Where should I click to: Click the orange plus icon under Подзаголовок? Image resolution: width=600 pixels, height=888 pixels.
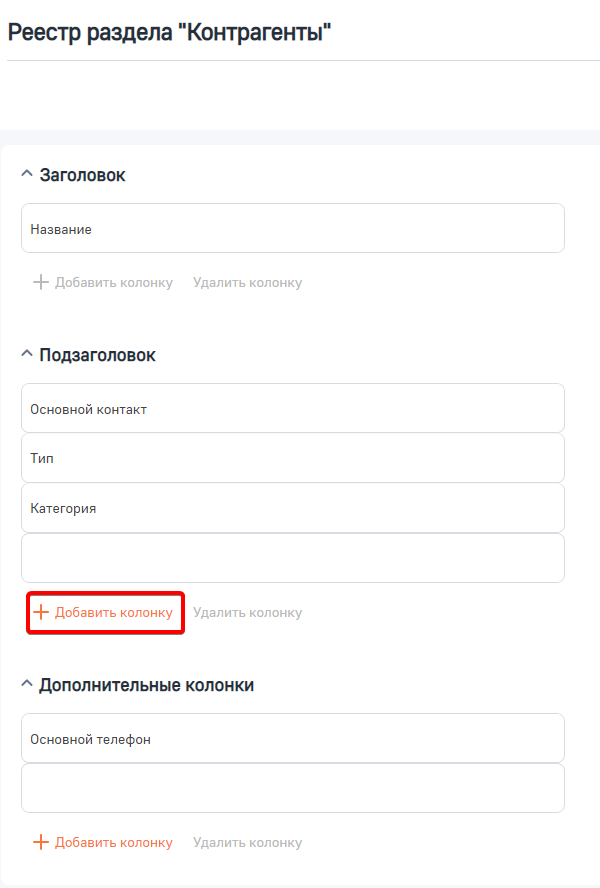pos(41,612)
